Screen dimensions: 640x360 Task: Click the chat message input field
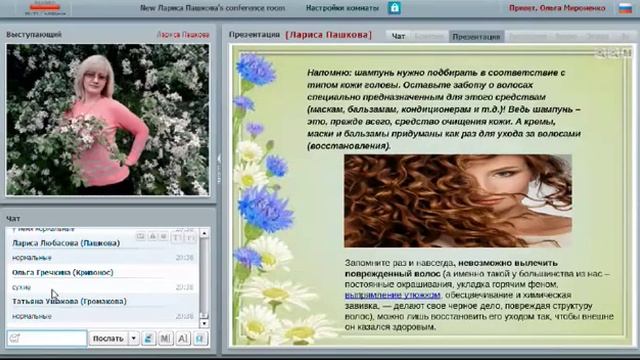tap(47, 338)
